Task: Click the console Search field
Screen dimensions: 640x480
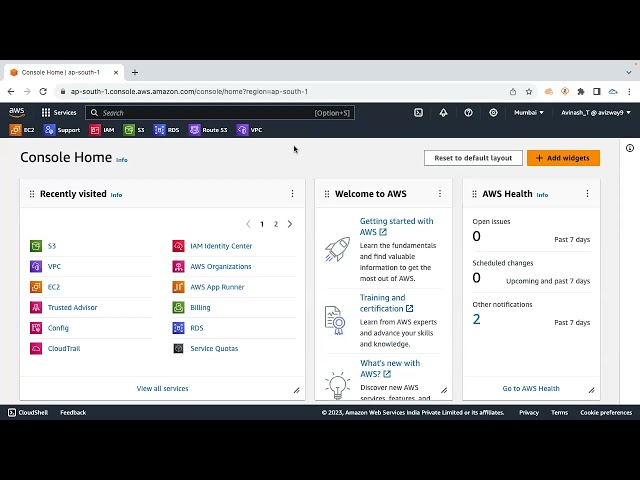Action: [x=220, y=113]
